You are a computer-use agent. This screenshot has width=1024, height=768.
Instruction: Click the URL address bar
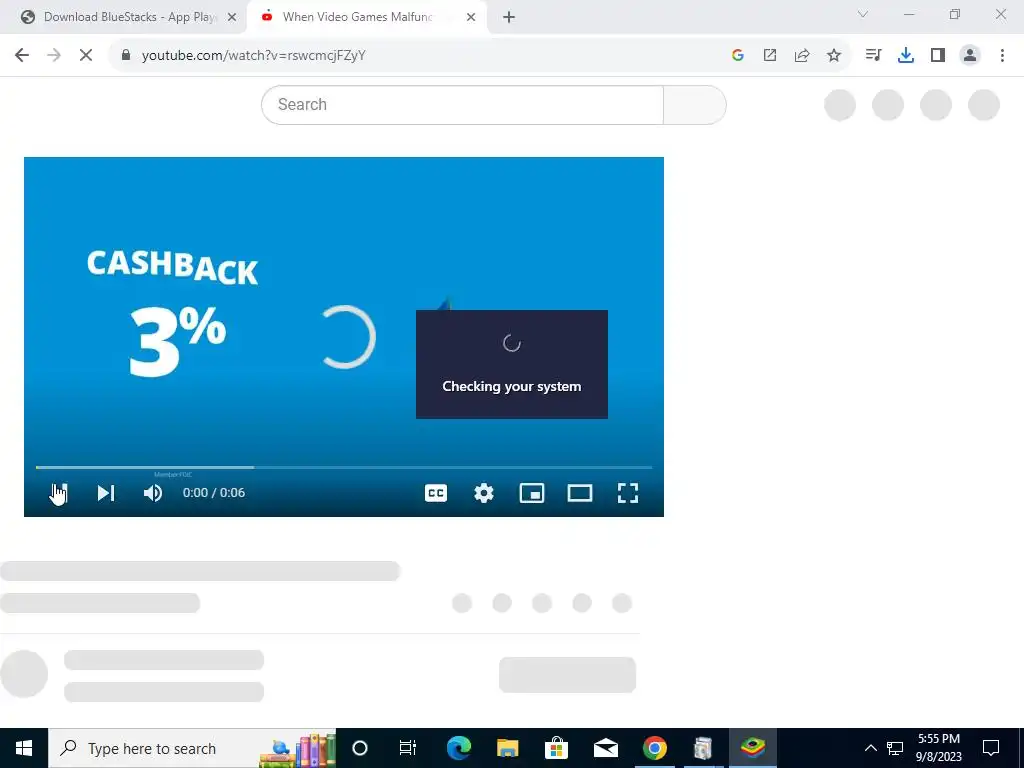tap(418, 56)
